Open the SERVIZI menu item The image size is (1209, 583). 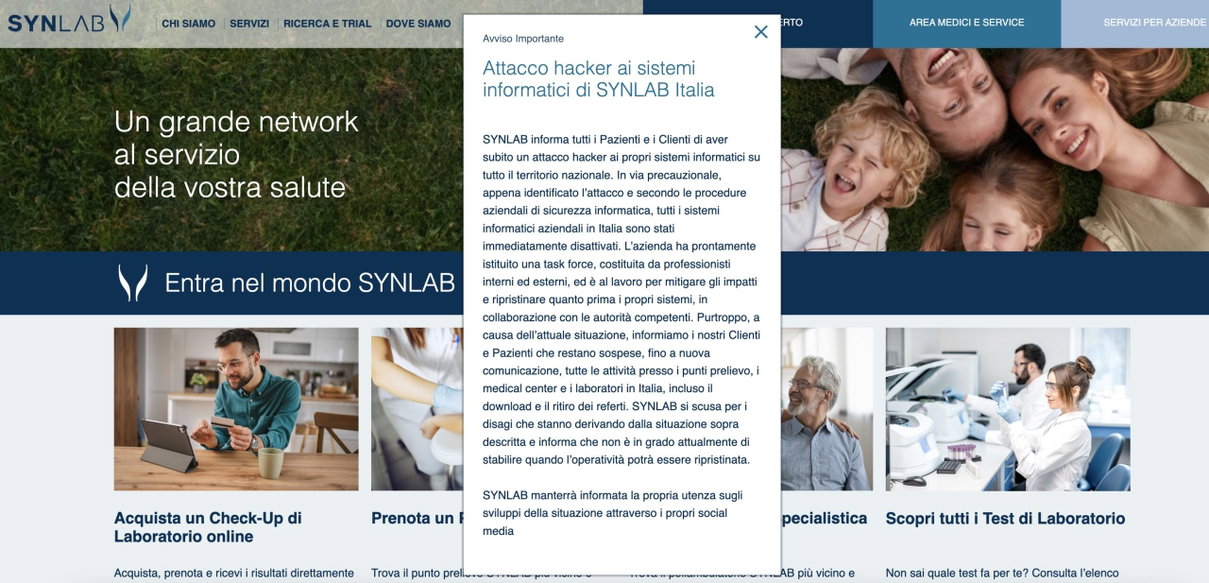click(249, 23)
